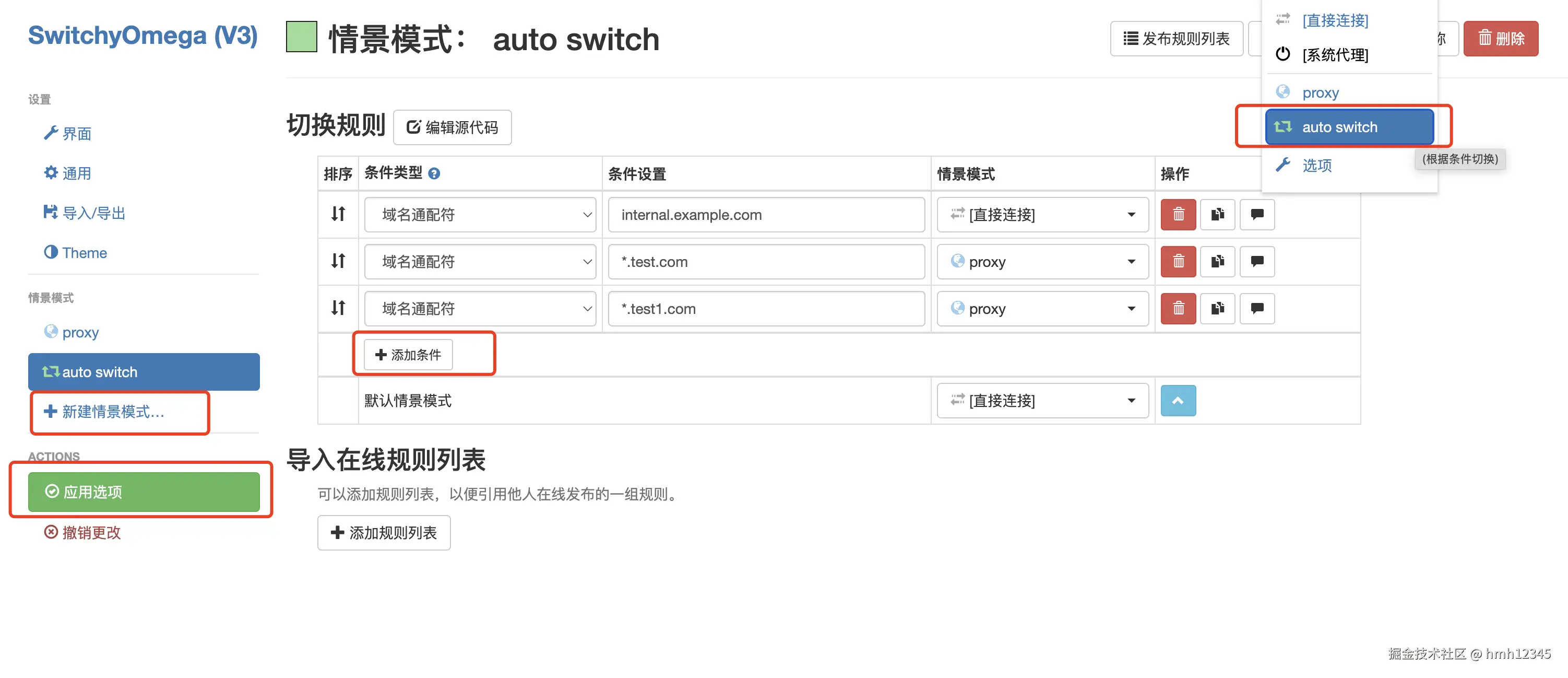
Task: Click the 添加条件 button
Action: click(x=408, y=355)
